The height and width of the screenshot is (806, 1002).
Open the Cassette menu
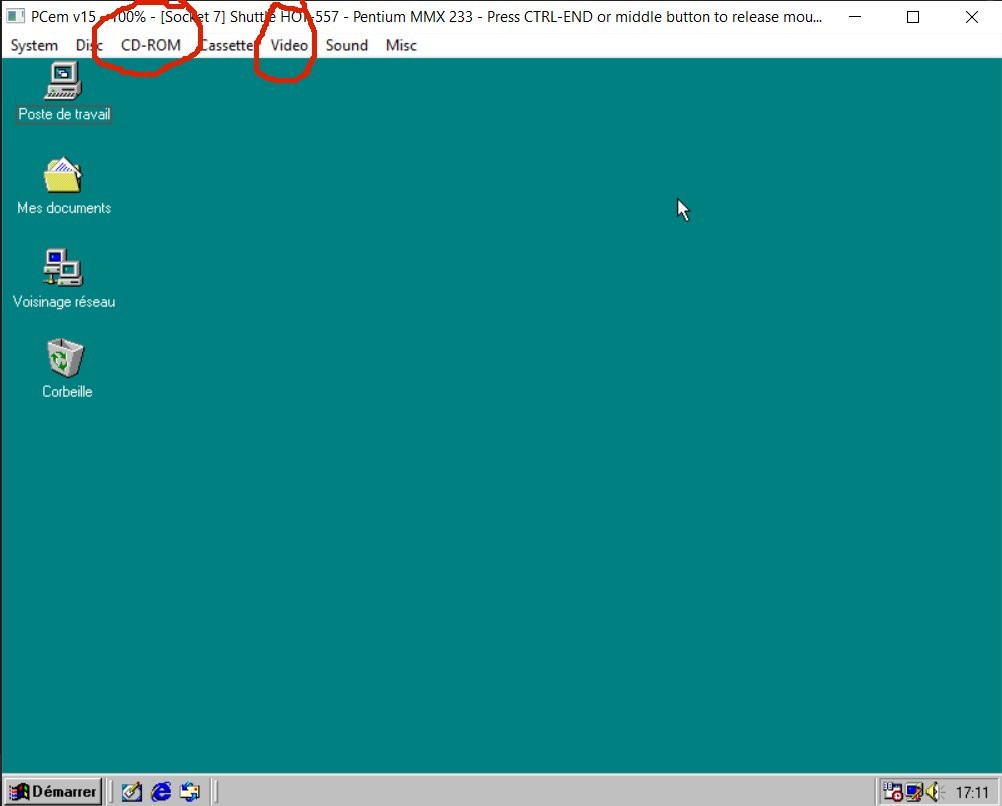227,45
